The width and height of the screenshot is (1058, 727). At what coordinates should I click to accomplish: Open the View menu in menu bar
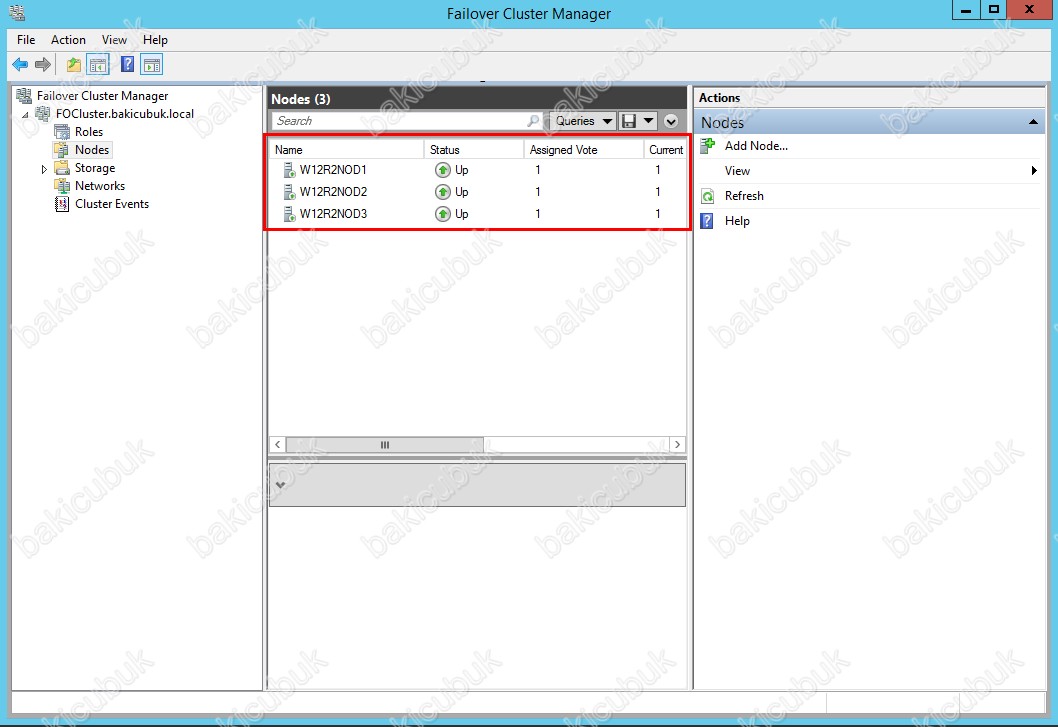(114, 40)
